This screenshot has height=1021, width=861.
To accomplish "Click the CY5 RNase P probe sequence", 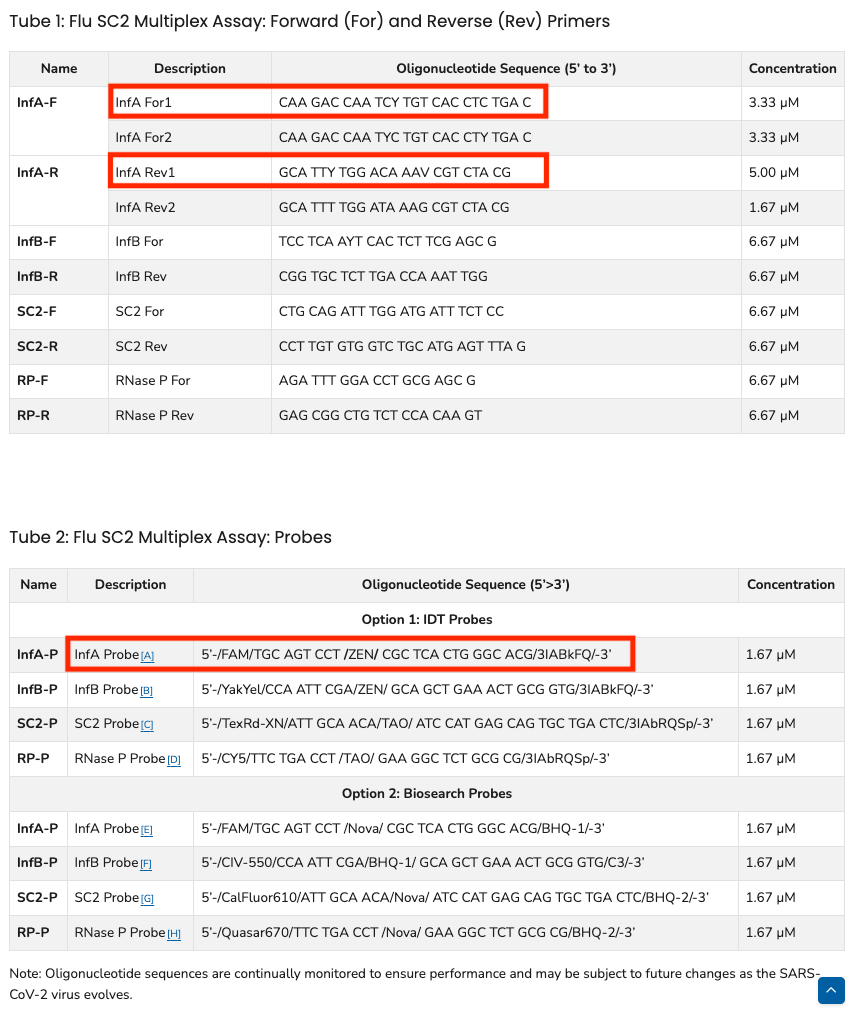I will pyautogui.click(x=405, y=759).
